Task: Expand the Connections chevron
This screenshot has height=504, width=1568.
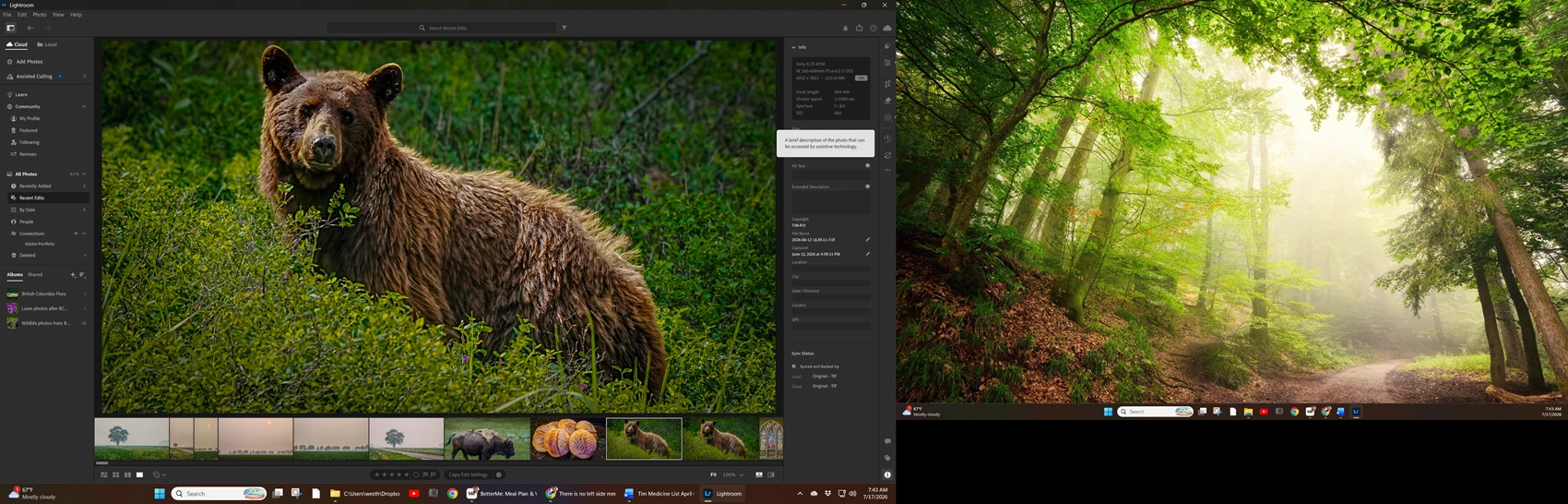Action: (84, 234)
